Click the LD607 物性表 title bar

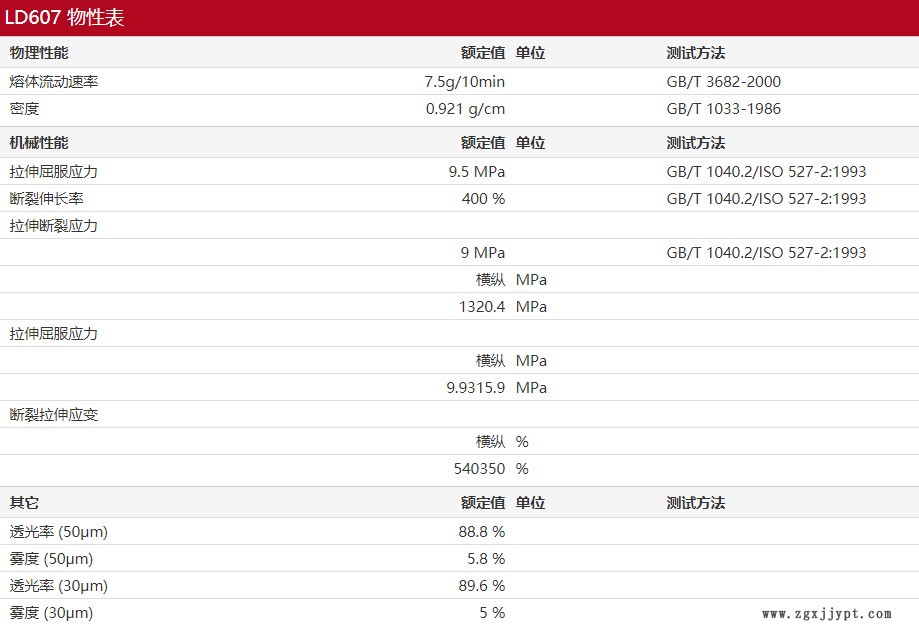[x=65, y=18]
